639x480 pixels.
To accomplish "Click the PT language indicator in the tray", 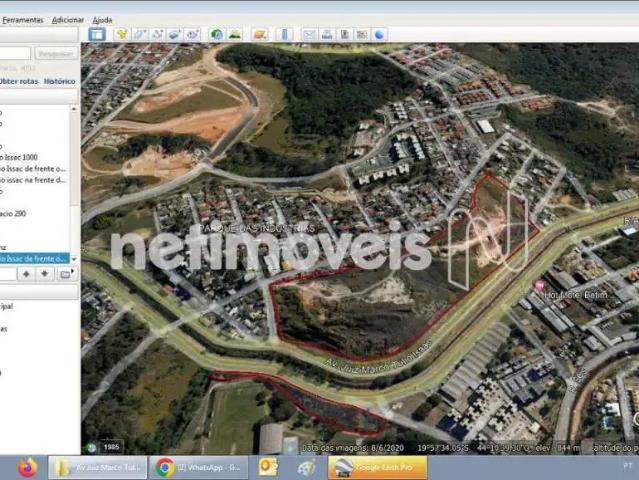I will (x=628, y=466).
